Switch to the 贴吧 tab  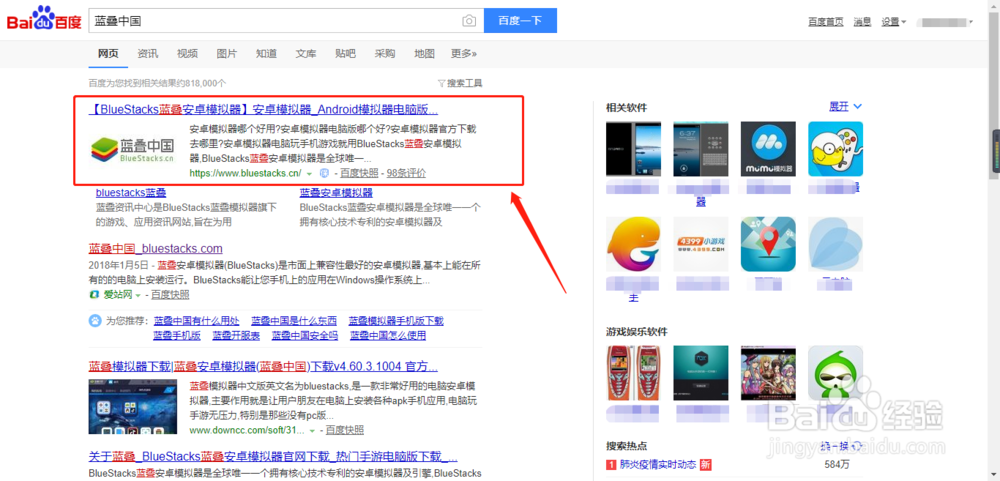point(345,54)
